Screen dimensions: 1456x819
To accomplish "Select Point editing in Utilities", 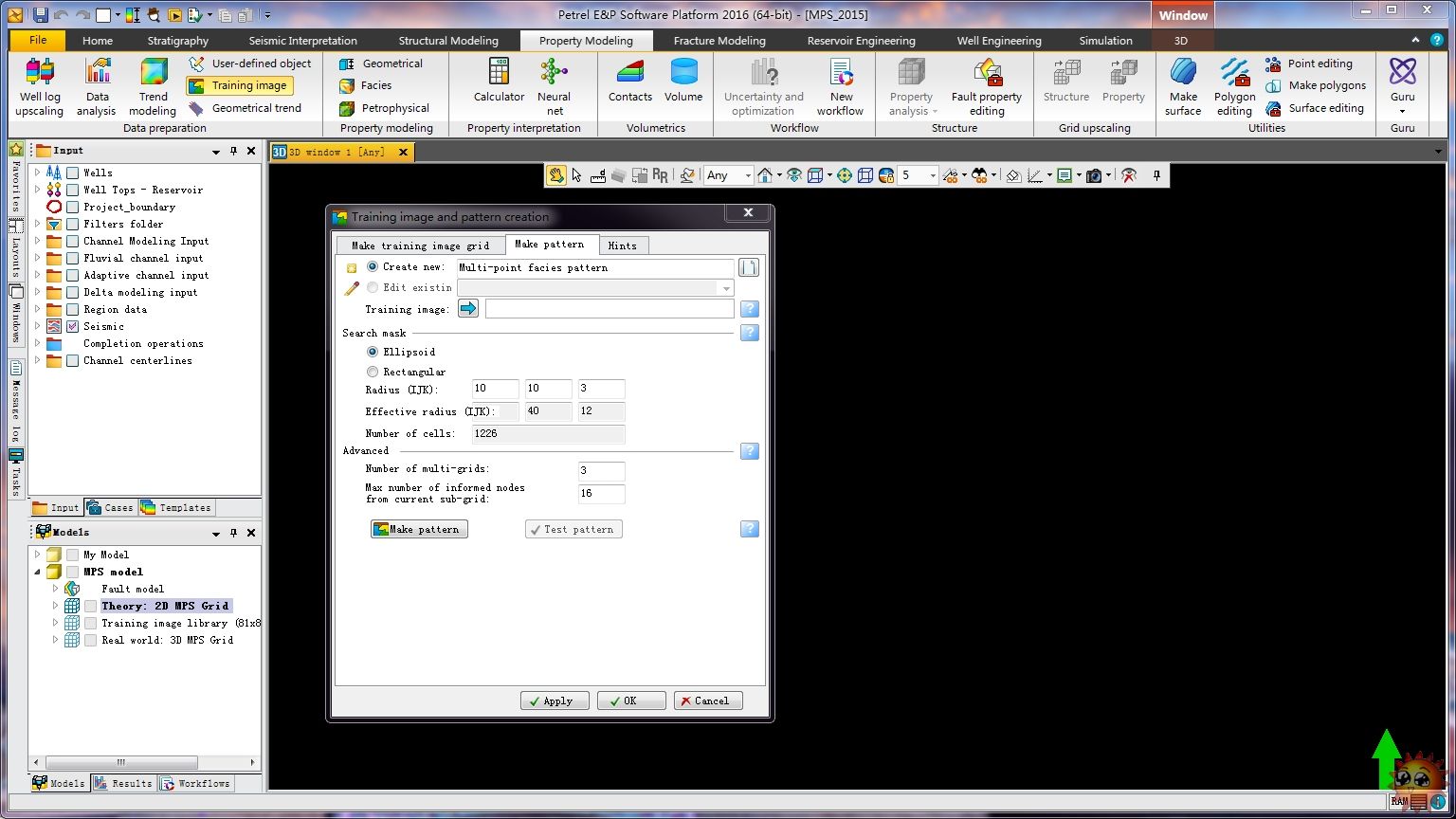I will 1309,64.
